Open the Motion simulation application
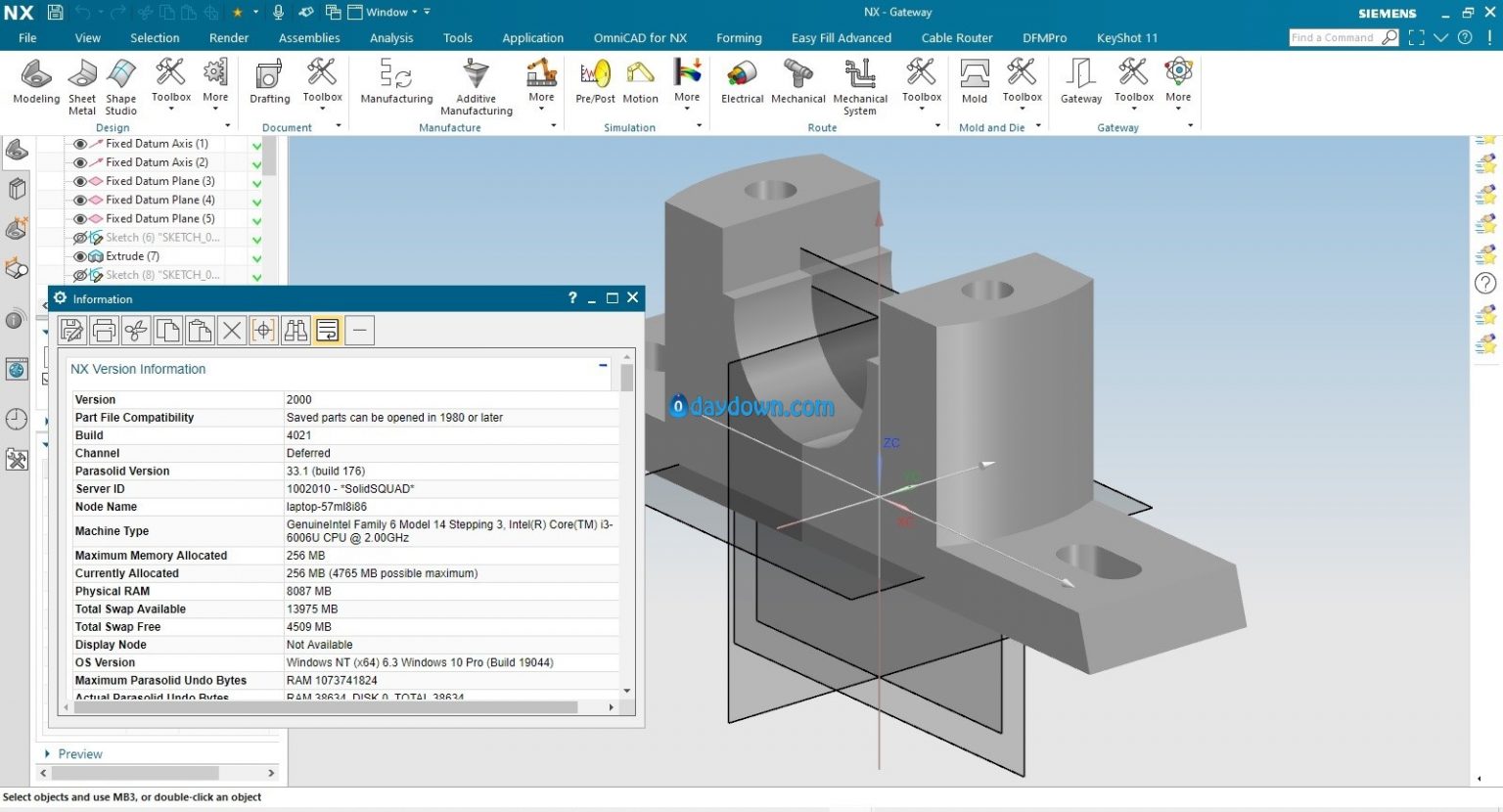 tap(640, 81)
